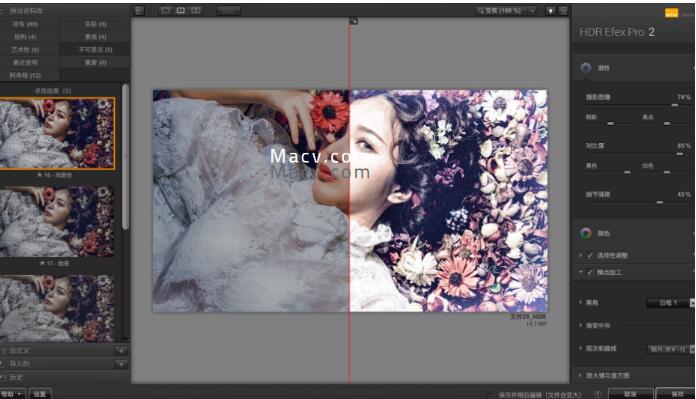Expand the 选择性调整 section triangle
This screenshot has width=696, height=399.
(x=581, y=255)
